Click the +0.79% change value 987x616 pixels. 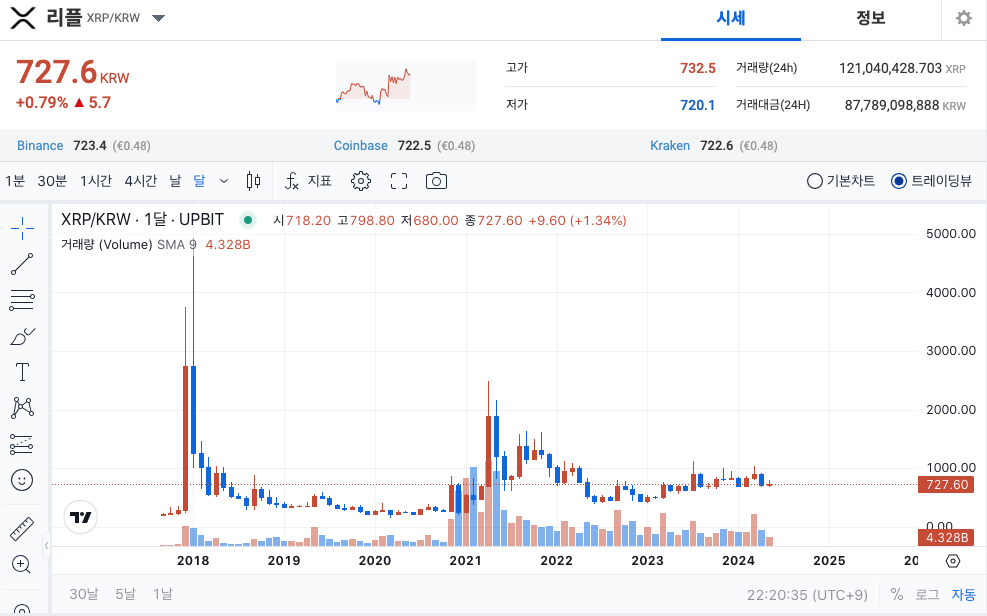[42, 103]
